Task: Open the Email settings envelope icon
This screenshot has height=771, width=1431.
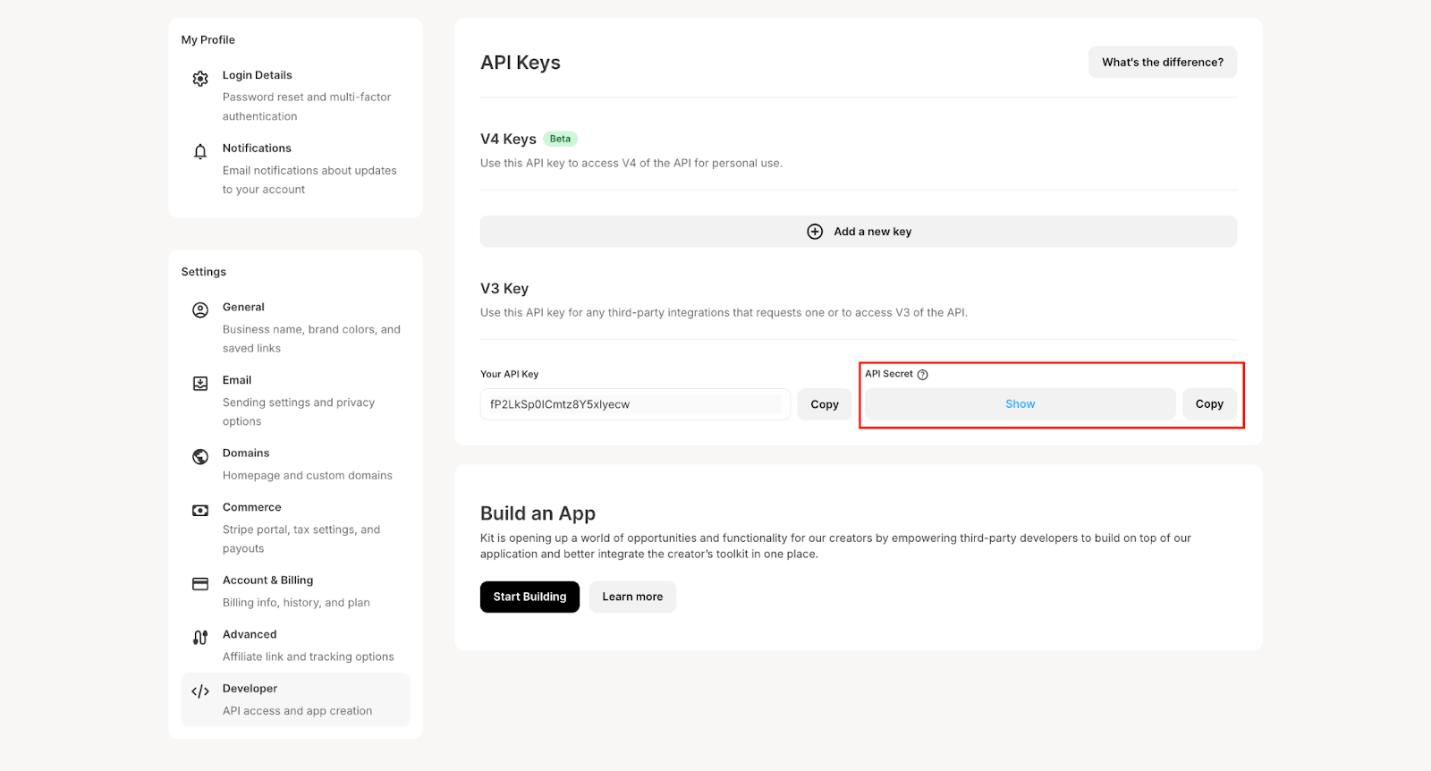Action: point(200,381)
